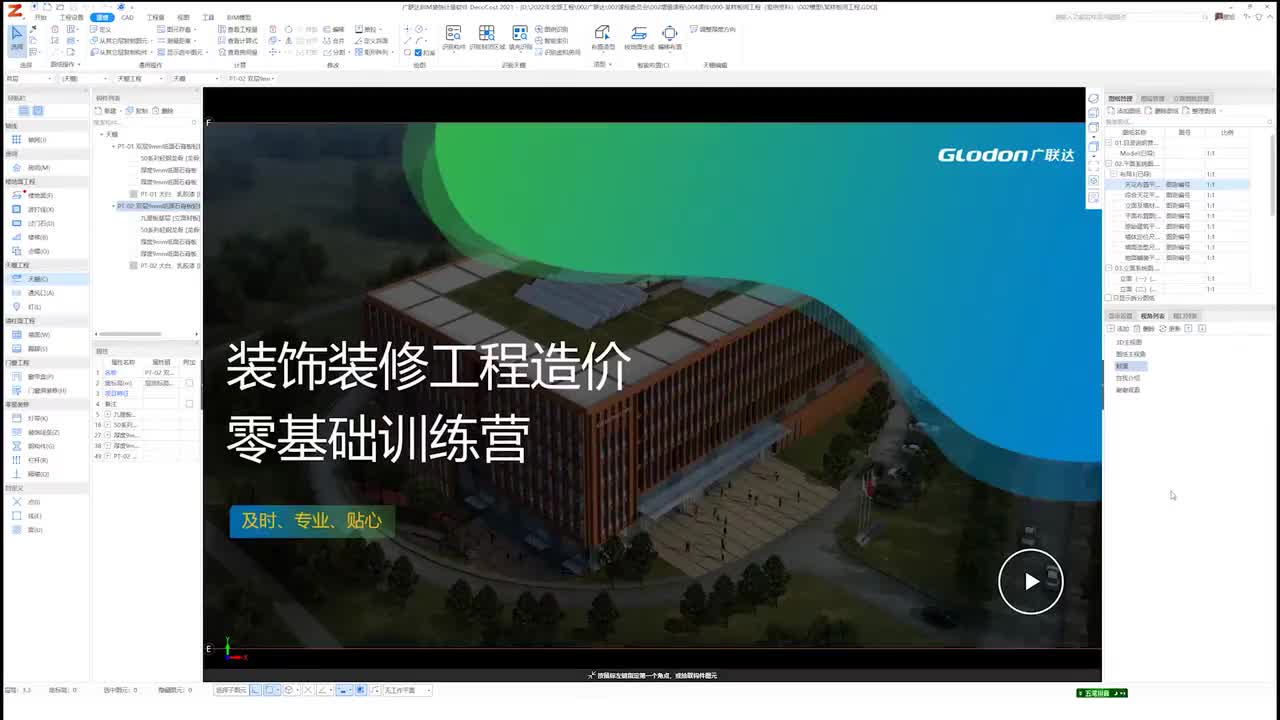1280x720 pixels.
Task: Move view item up with arrow icon
Action: tap(1190, 329)
